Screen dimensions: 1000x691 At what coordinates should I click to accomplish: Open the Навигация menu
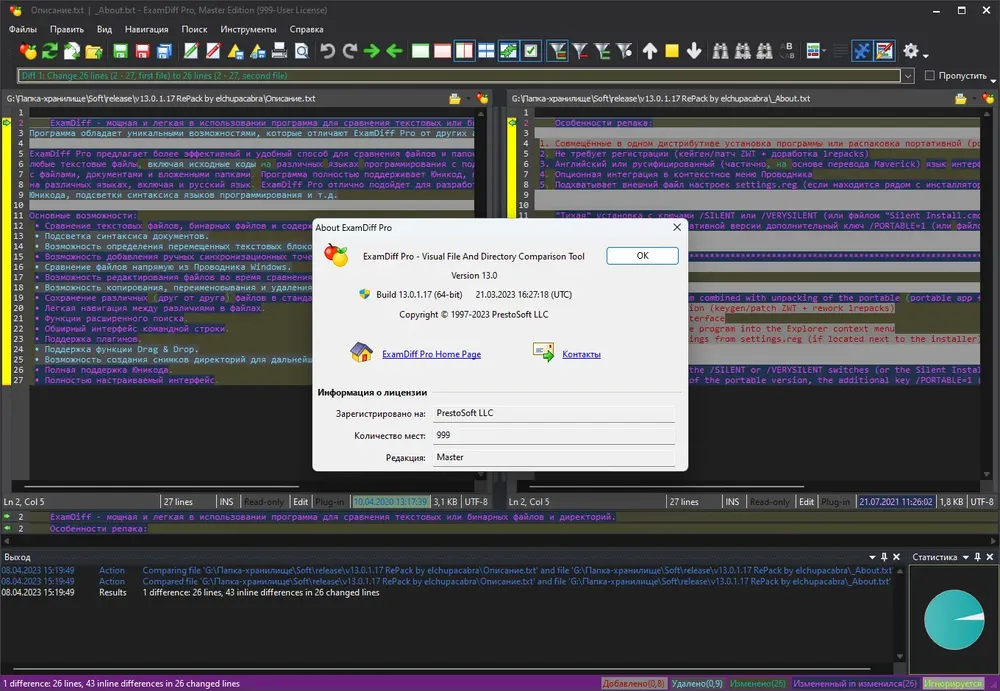pyautogui.click(x=147, y=29)
